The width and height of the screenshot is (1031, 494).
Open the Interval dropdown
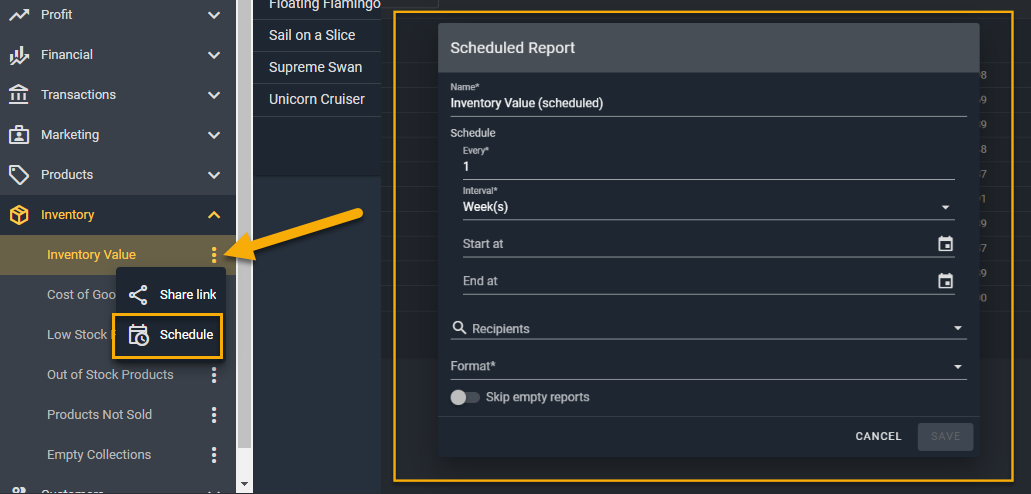[x=707, y=207]
